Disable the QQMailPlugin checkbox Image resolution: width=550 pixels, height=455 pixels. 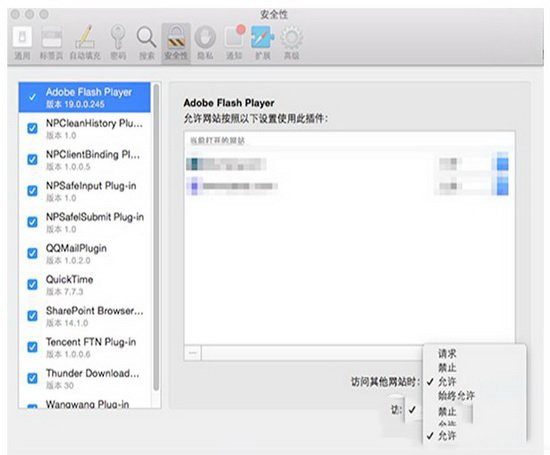(32, 253)
